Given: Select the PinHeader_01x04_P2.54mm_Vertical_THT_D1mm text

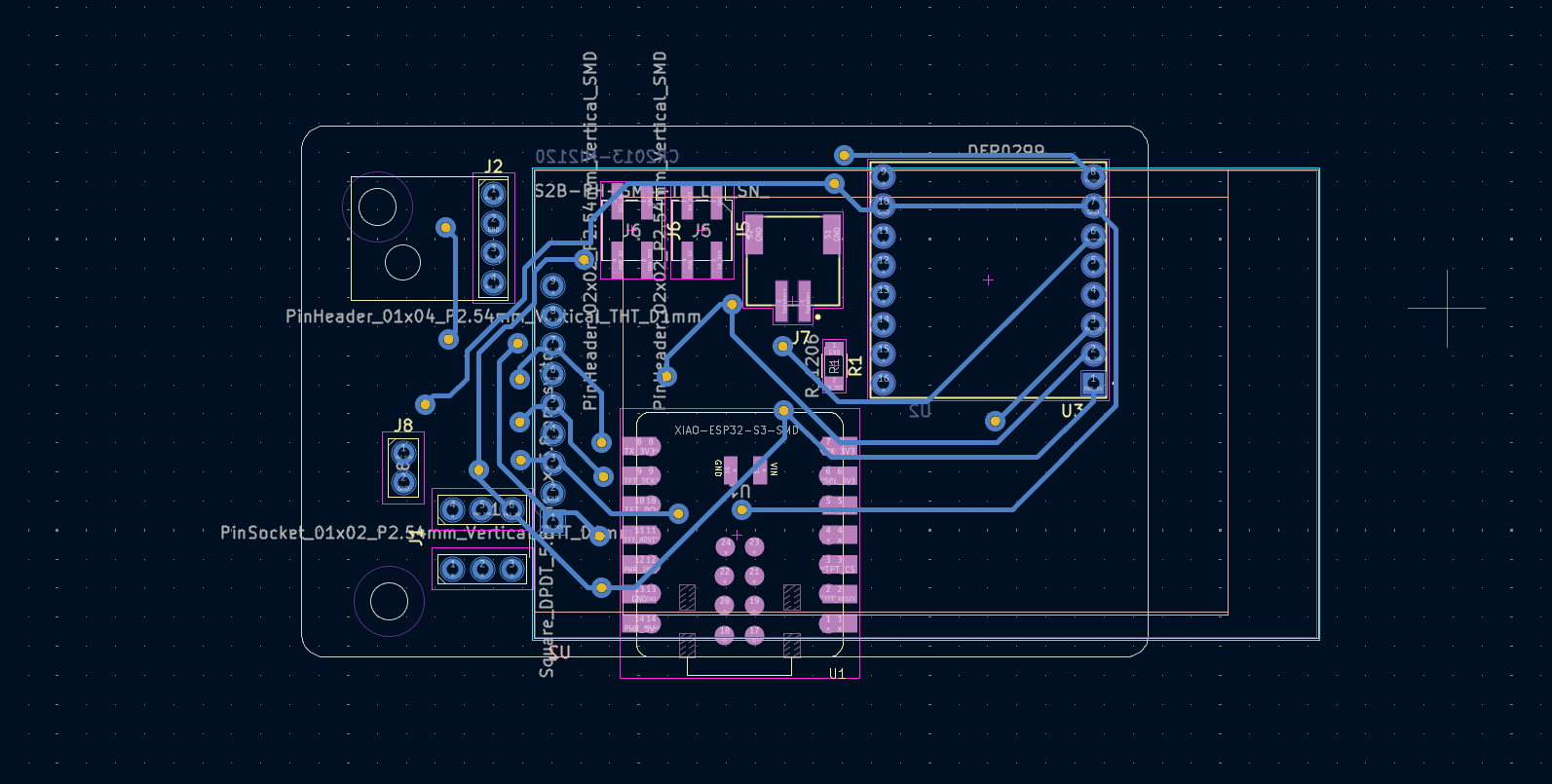Looking at the screenshot, I should click(x=493, y=317).
